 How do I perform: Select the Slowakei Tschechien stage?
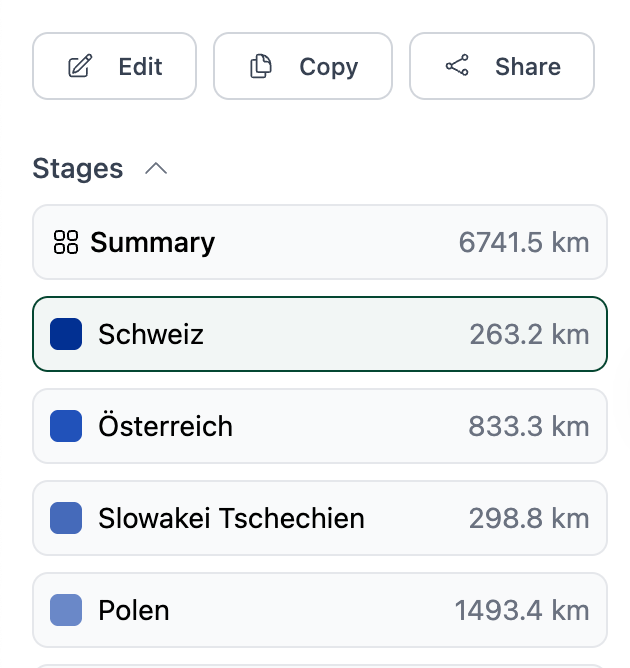[x=320, y=518]
